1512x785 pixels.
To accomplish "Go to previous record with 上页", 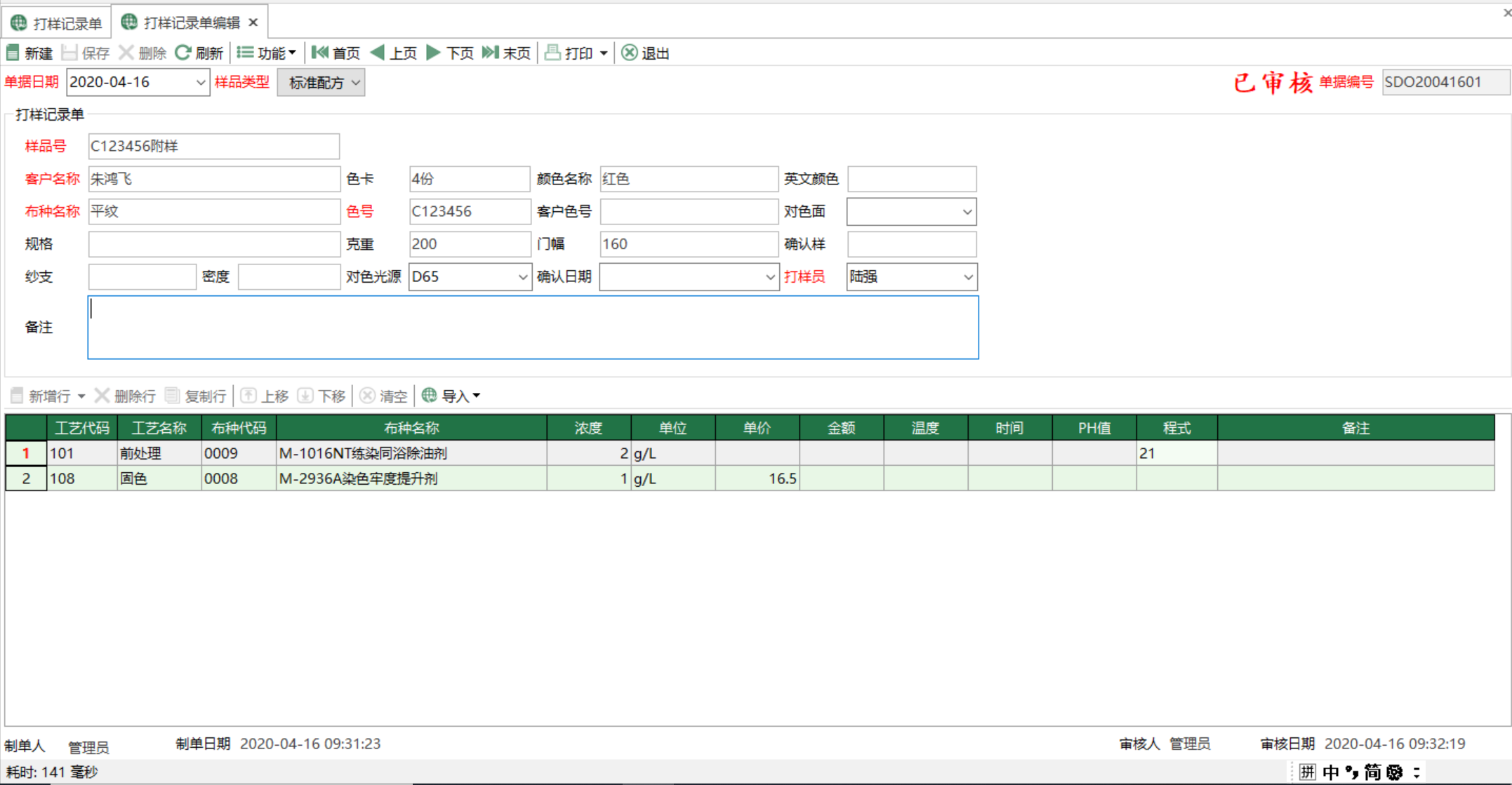I will pyautogui.click(x=394, y=53).
